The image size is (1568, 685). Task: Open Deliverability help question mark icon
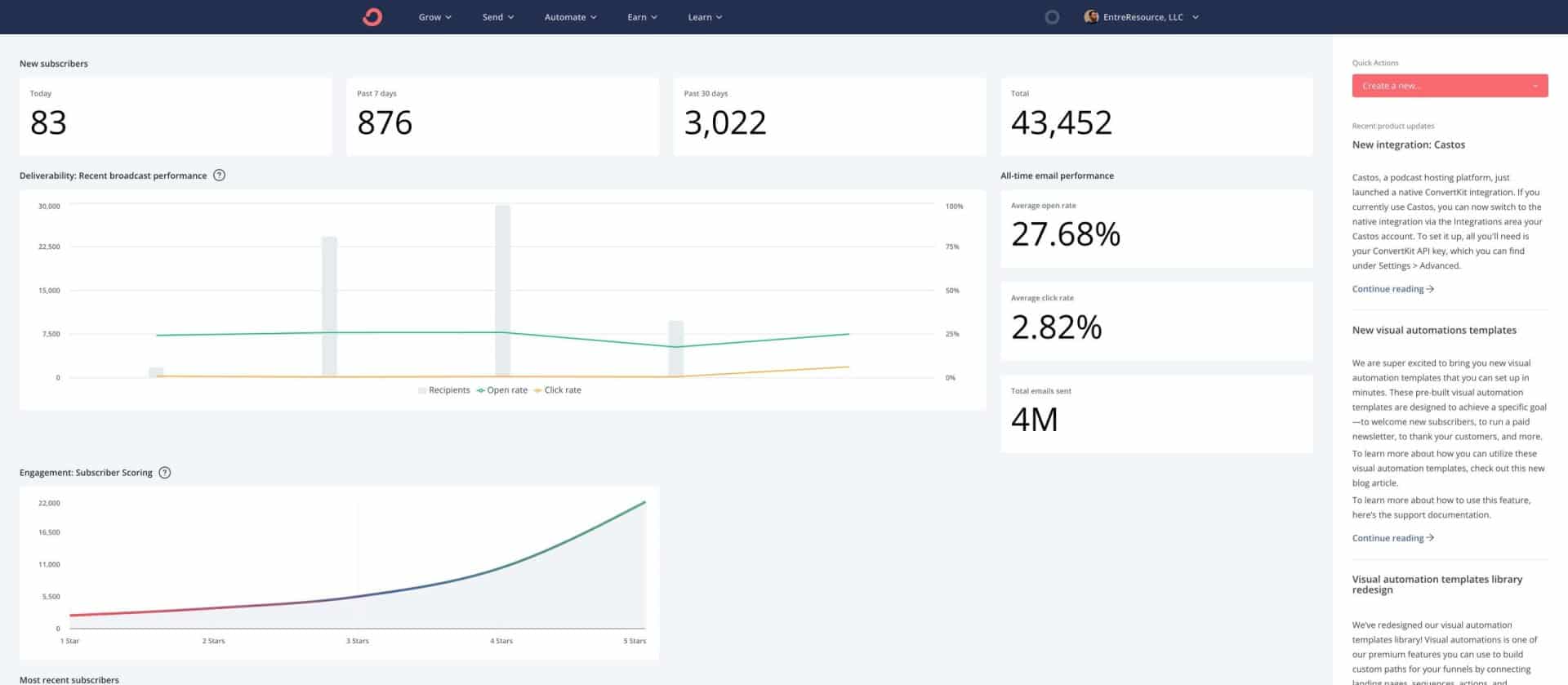click(219, 176)
